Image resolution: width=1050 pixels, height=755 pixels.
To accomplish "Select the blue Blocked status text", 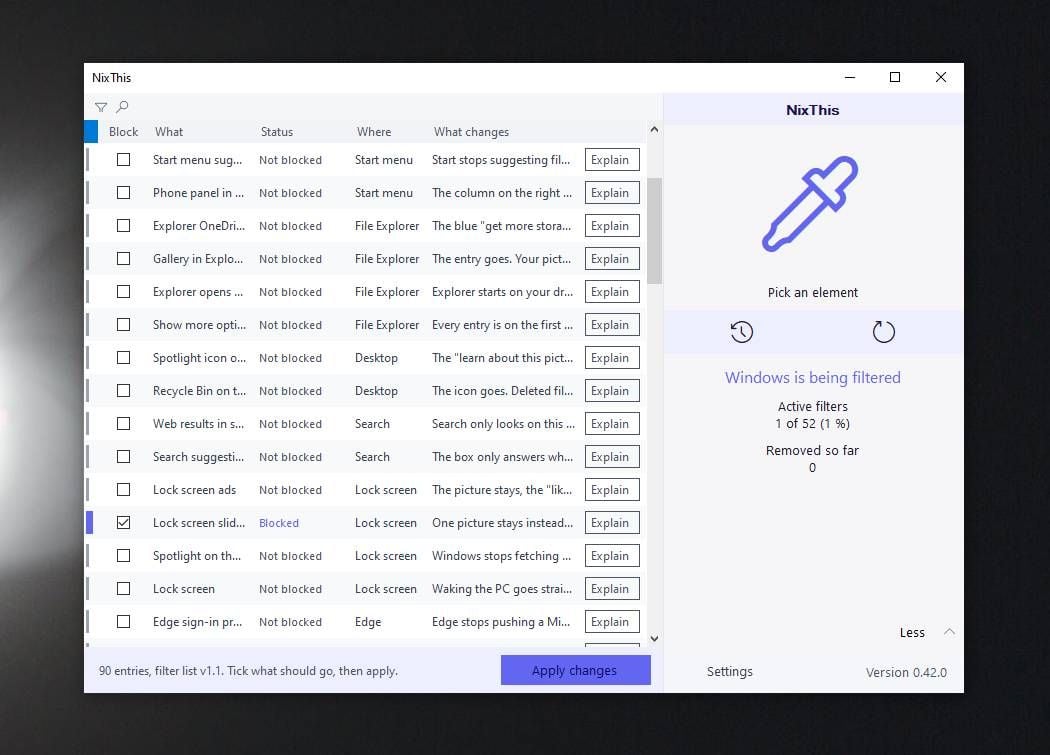I will point(279,523).
